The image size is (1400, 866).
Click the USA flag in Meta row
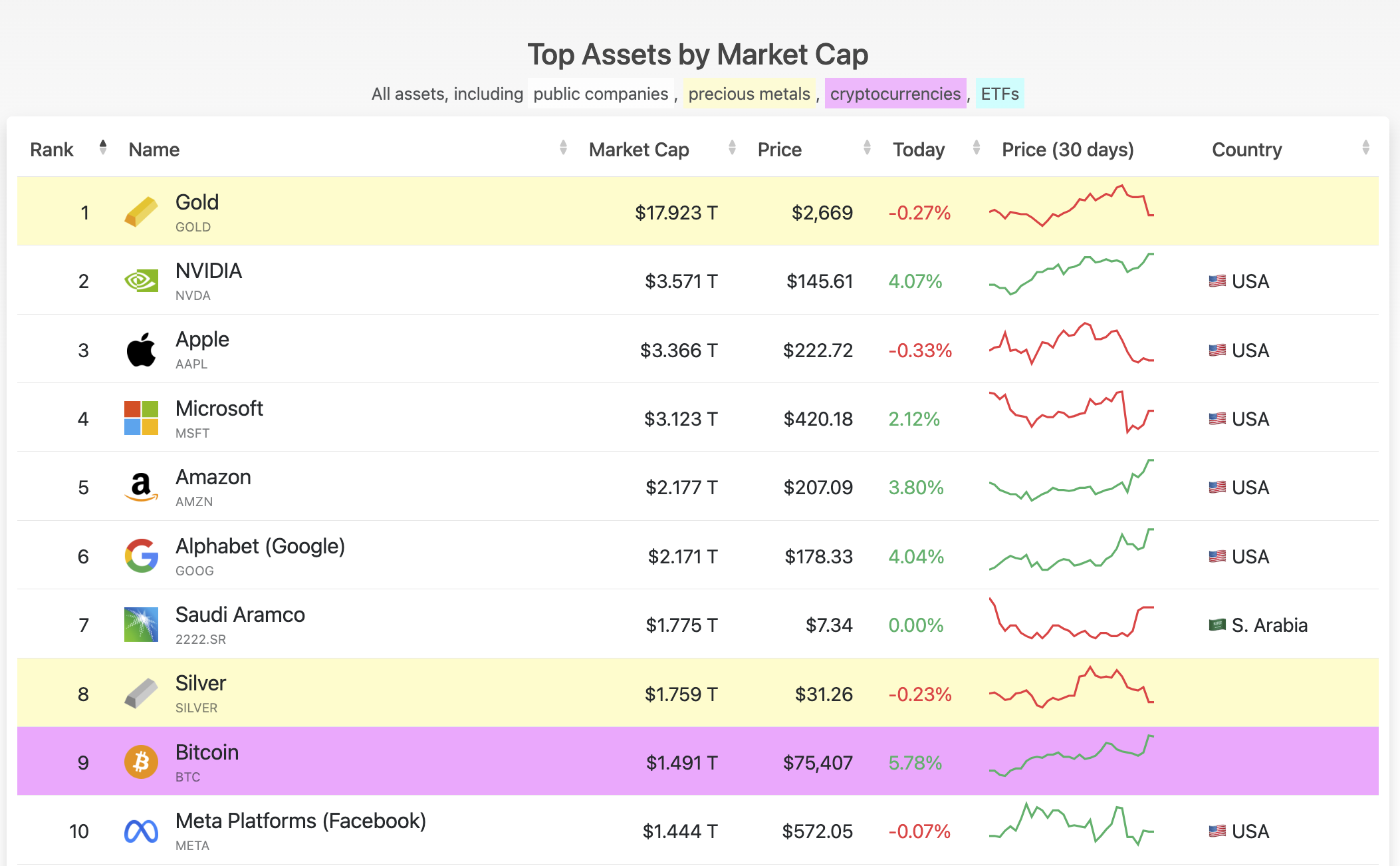[1217, 831]
